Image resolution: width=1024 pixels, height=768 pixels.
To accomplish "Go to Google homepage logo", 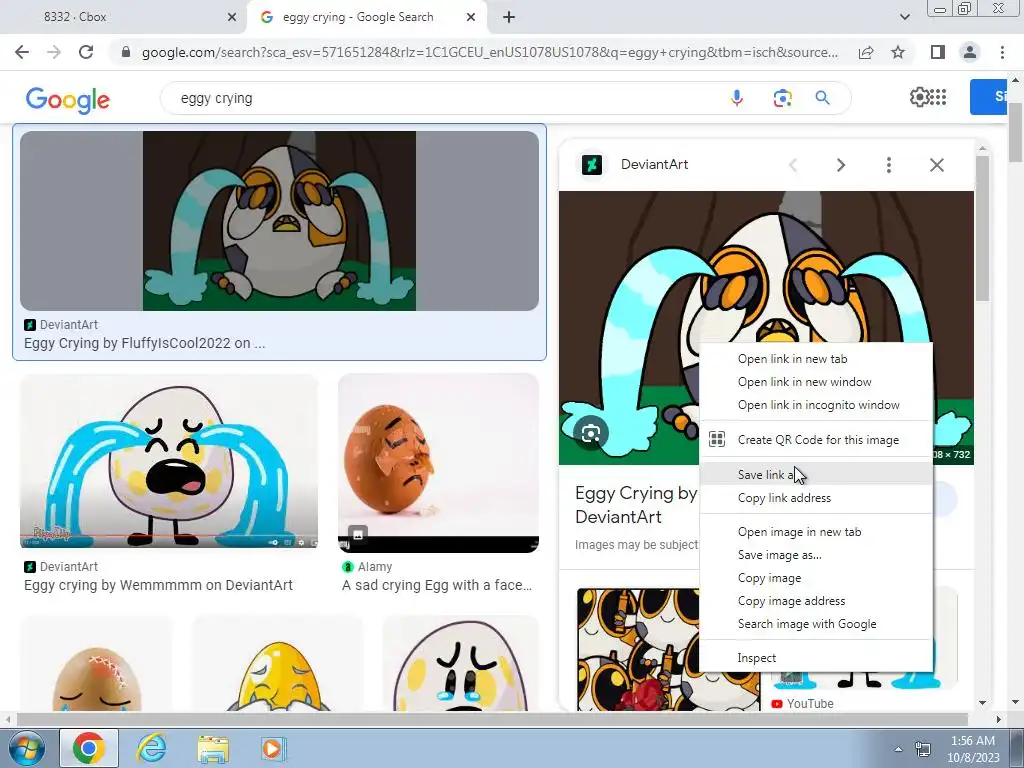I will [x=68, y=100].
